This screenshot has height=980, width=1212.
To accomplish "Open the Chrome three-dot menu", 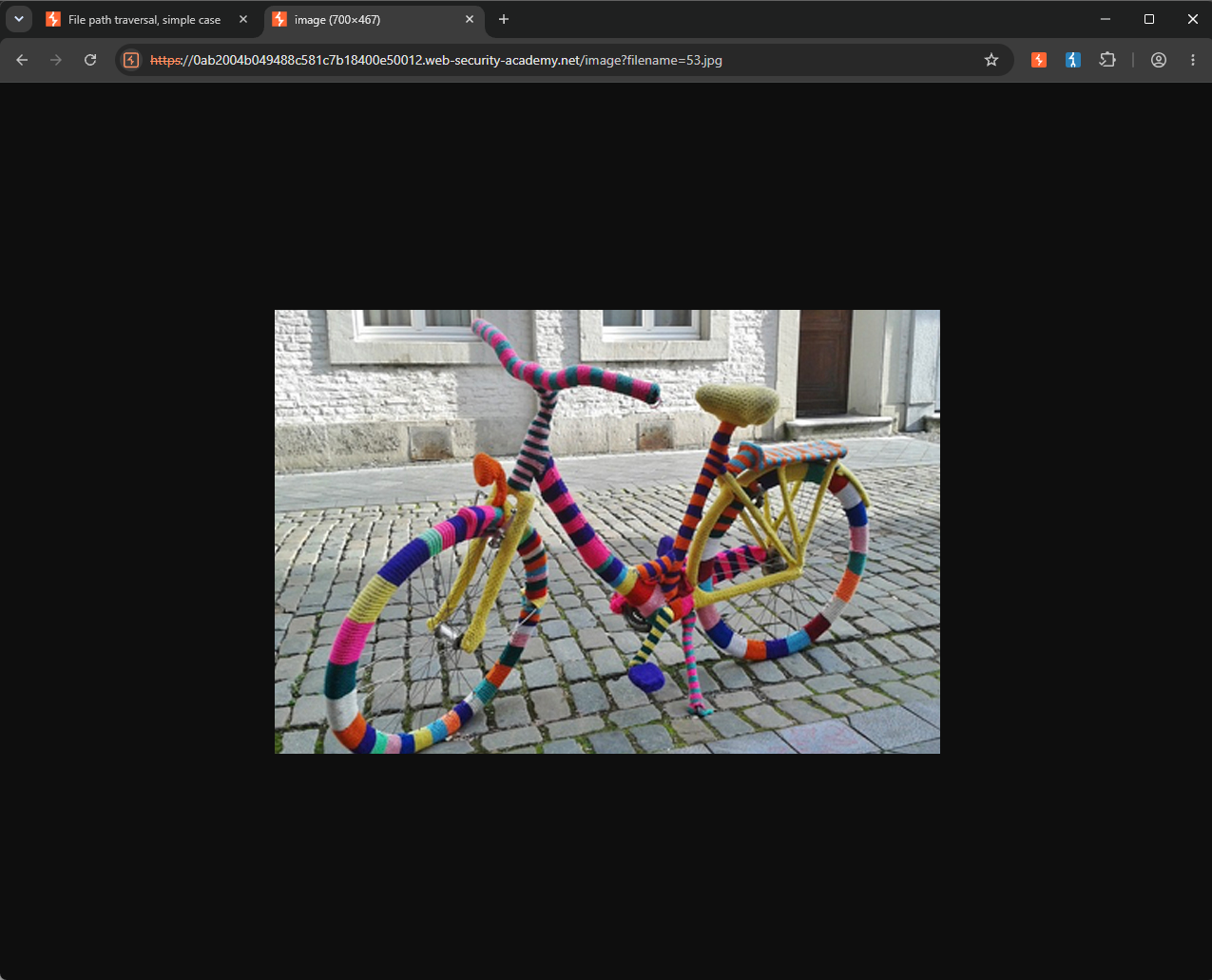I will (x=1193, y=60).
